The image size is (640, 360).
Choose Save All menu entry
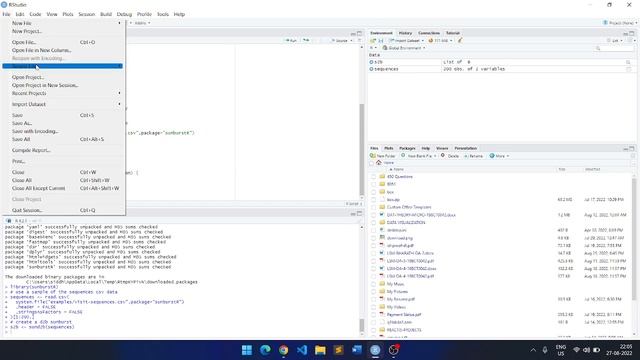[x=21, y=139]
